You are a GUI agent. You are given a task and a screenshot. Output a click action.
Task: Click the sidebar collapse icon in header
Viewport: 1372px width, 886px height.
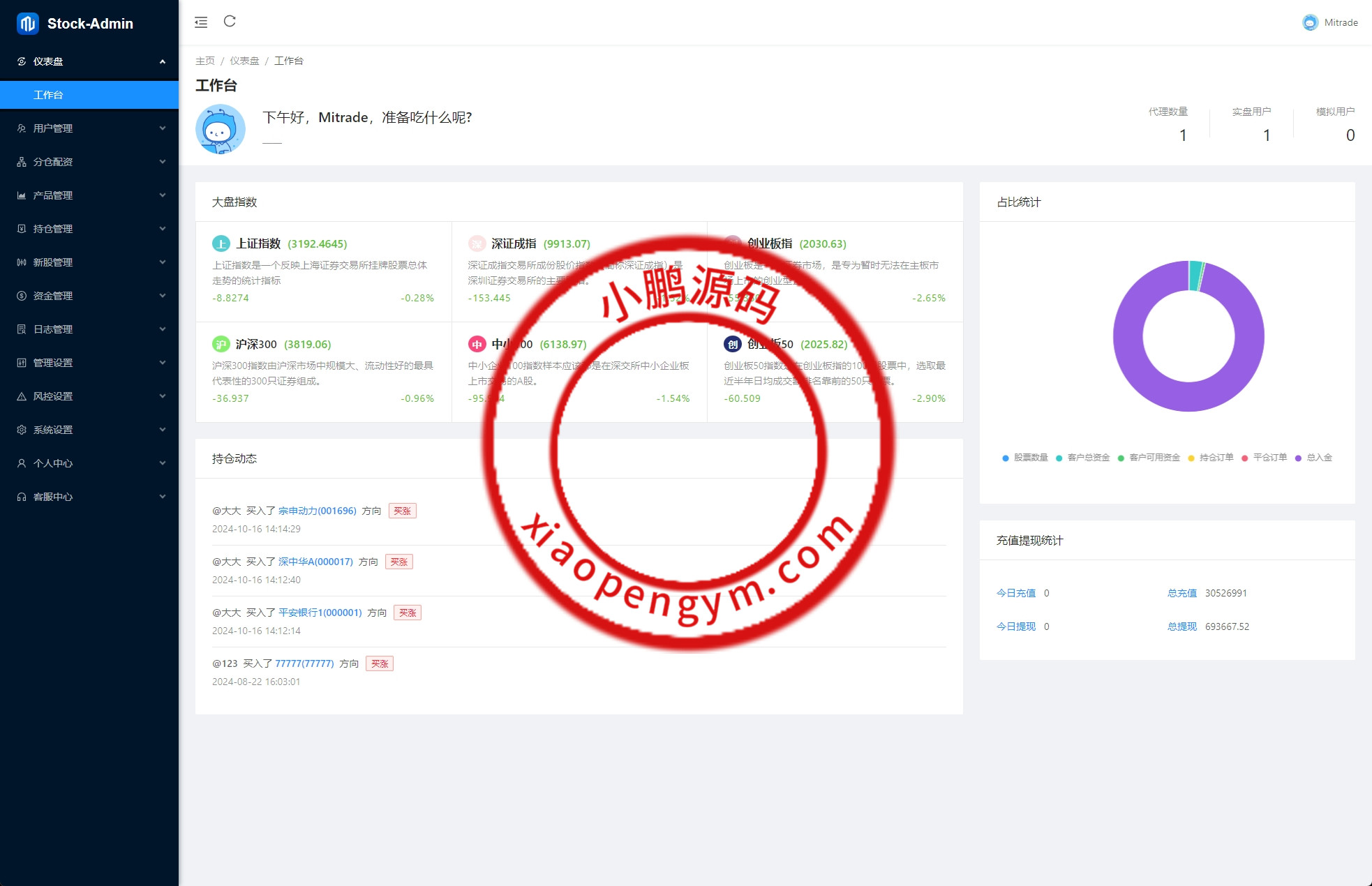tap(201, 22)
